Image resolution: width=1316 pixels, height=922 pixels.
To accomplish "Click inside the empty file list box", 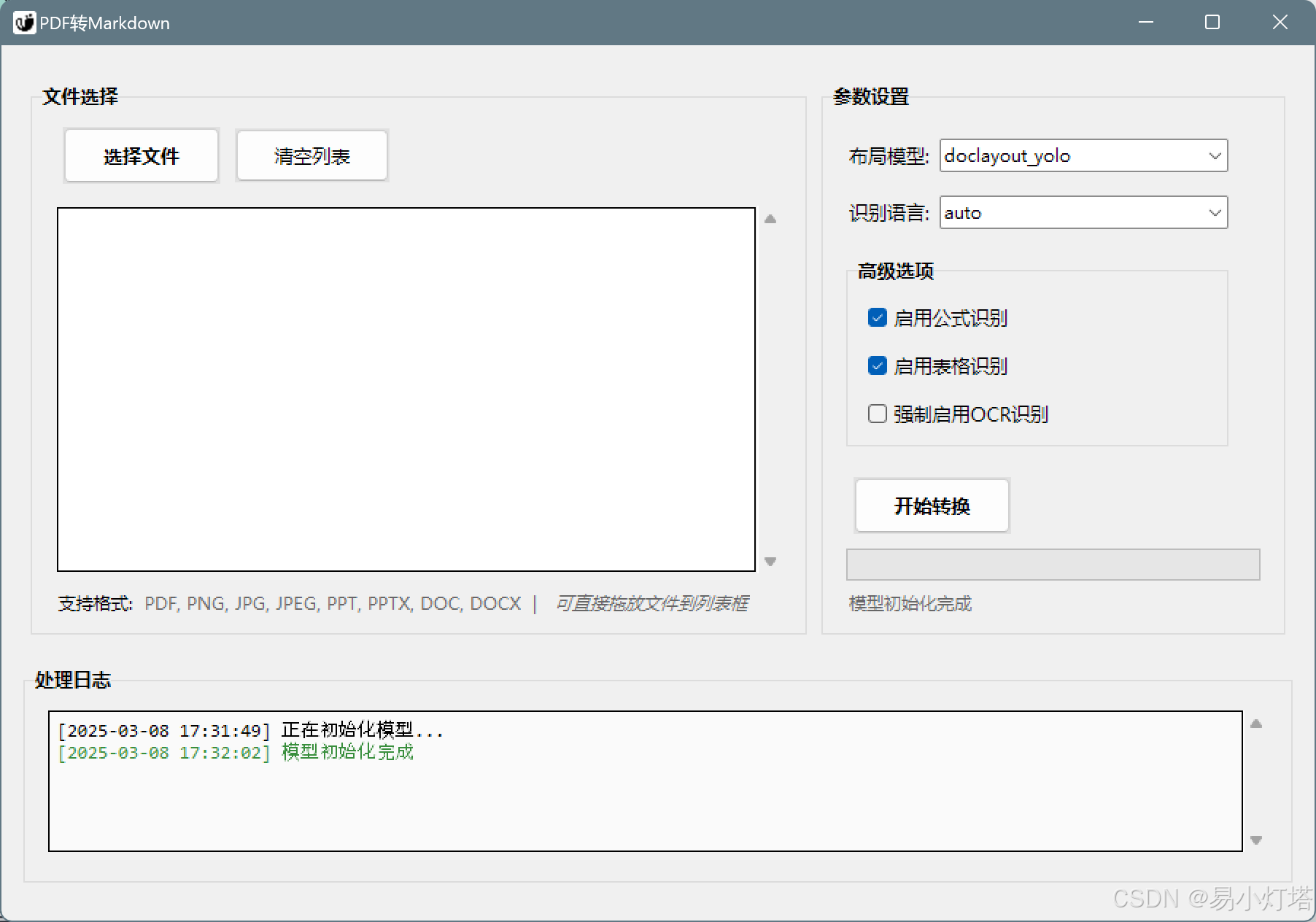I will click(406, 390).
